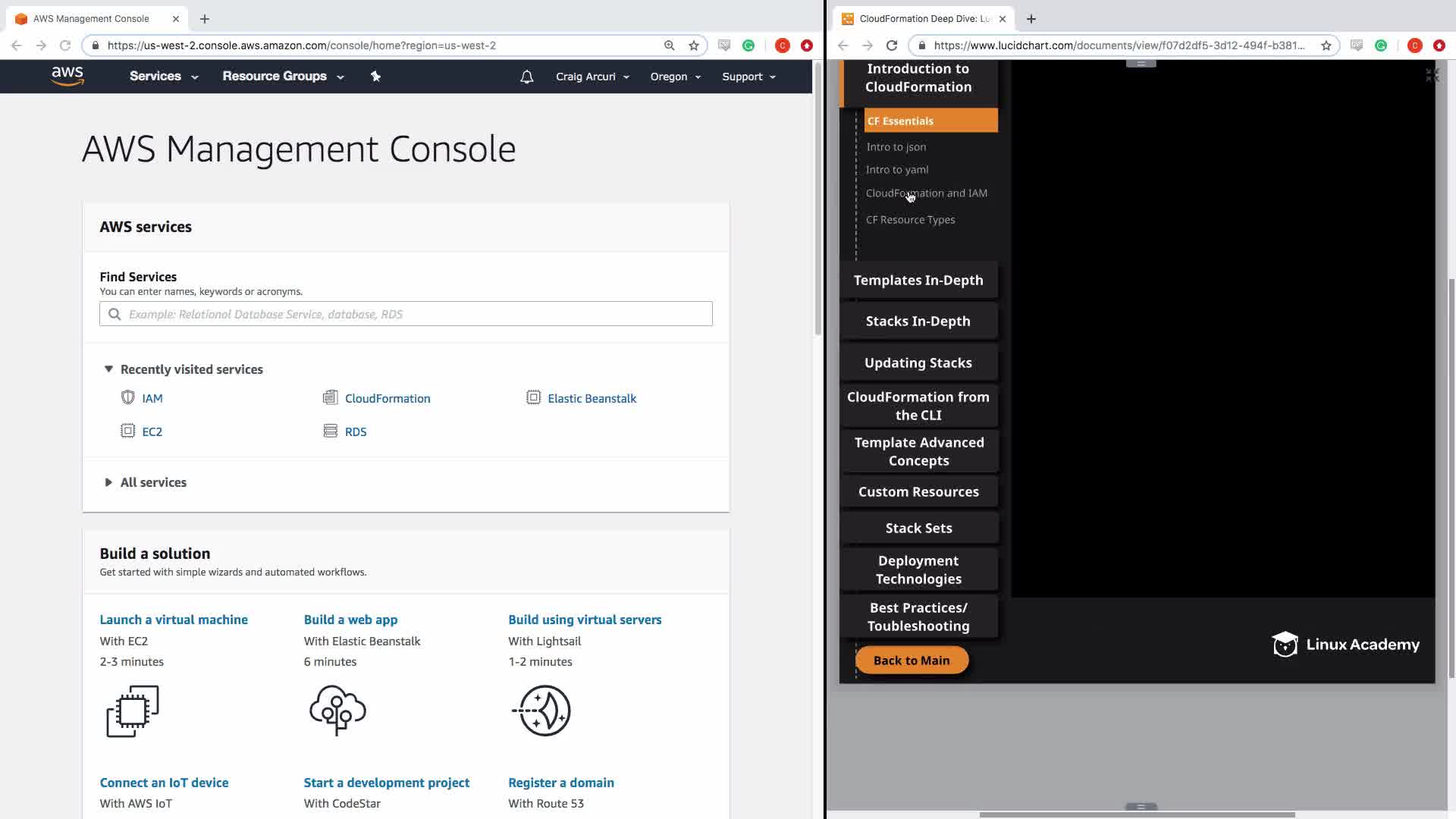Open the notifications bell icon

point(526,77)
